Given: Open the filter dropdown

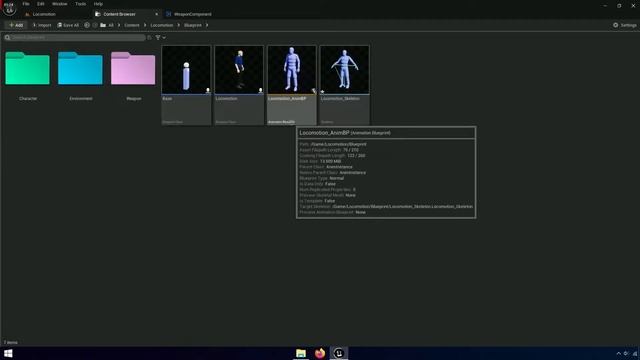Looking at the screenshot, I should [x=160, y=37].
